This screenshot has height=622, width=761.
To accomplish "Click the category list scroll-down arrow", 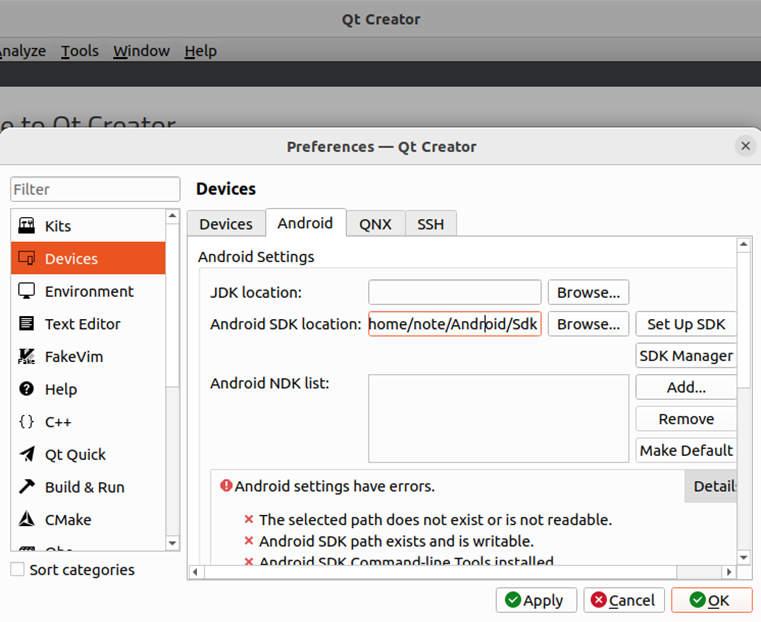I will click(x=172, y=543).
